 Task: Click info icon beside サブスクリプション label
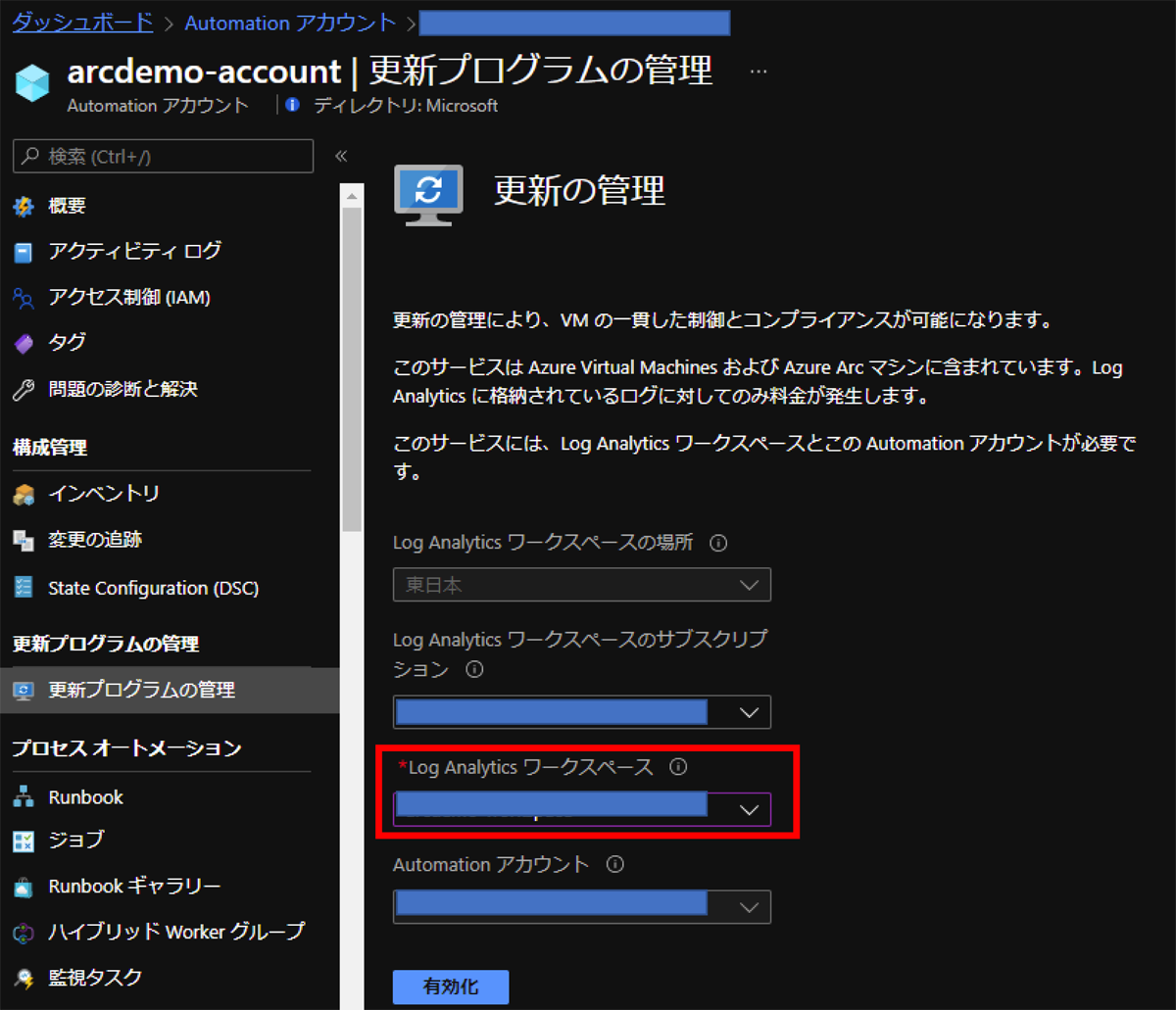click(475, 670)
